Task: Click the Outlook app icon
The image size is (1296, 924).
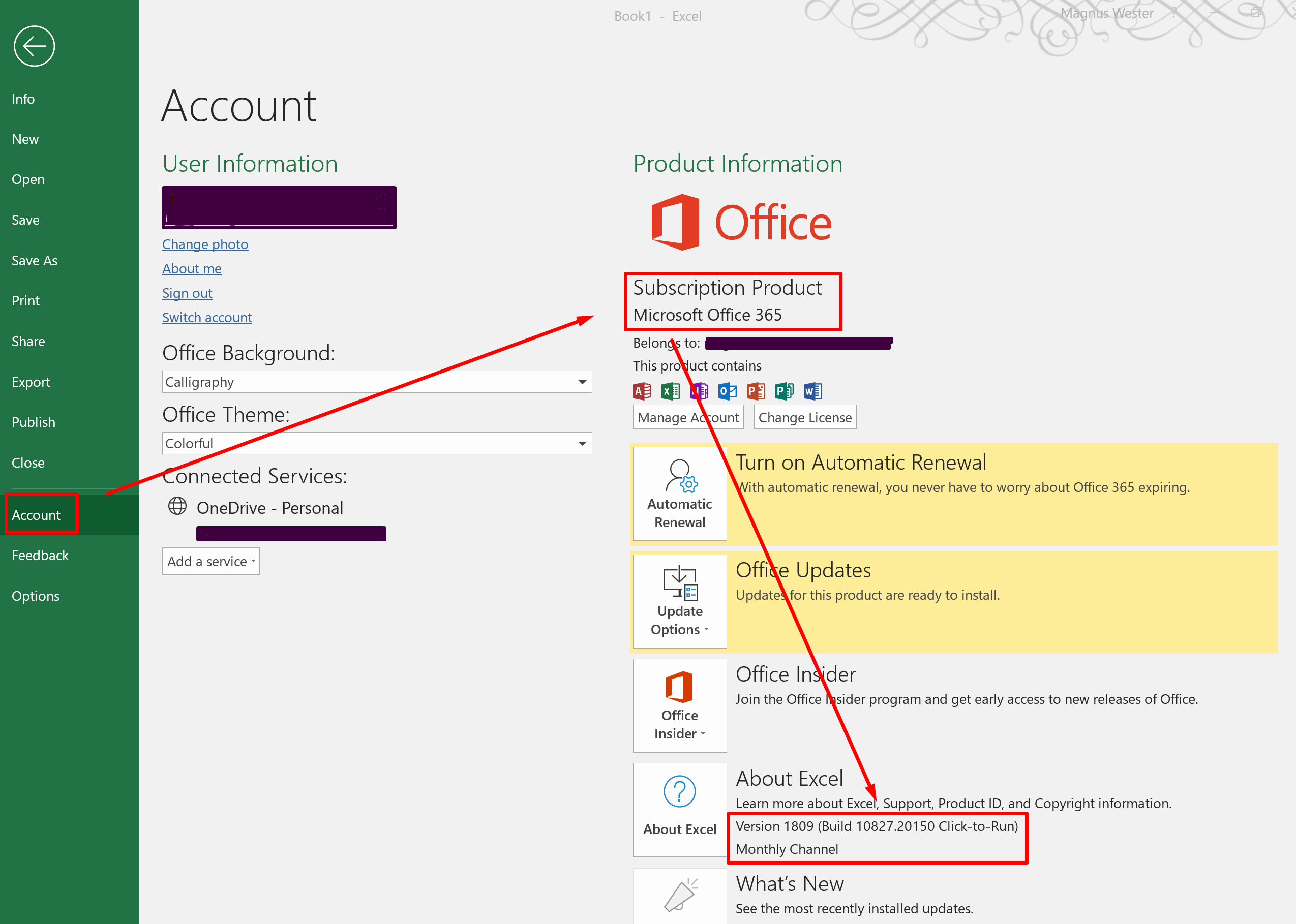Action: (x=727, y=391)
